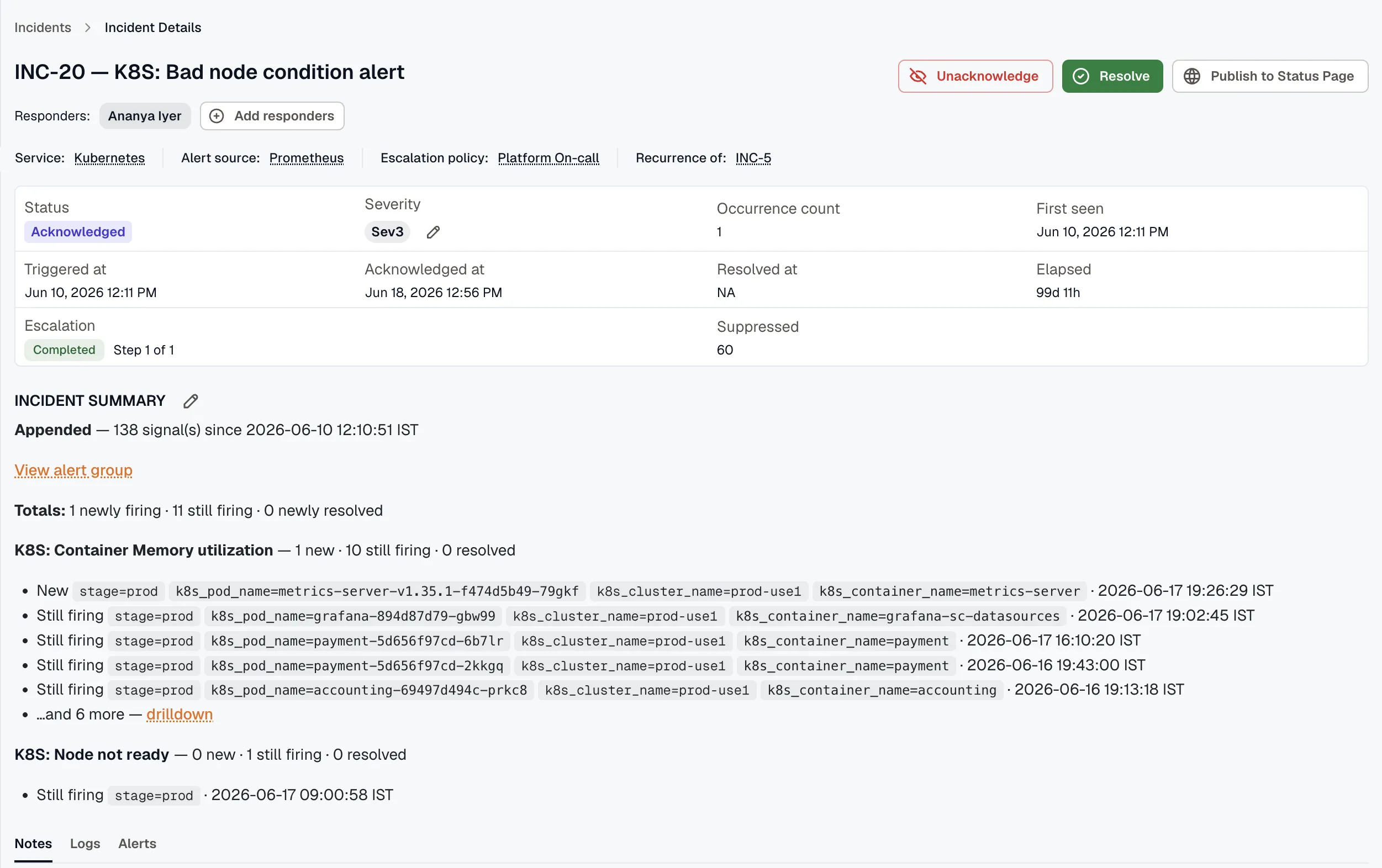
Task: Click the grafana-894d87d79-gbw99 pod label
Action: click(x=353, y=616)
